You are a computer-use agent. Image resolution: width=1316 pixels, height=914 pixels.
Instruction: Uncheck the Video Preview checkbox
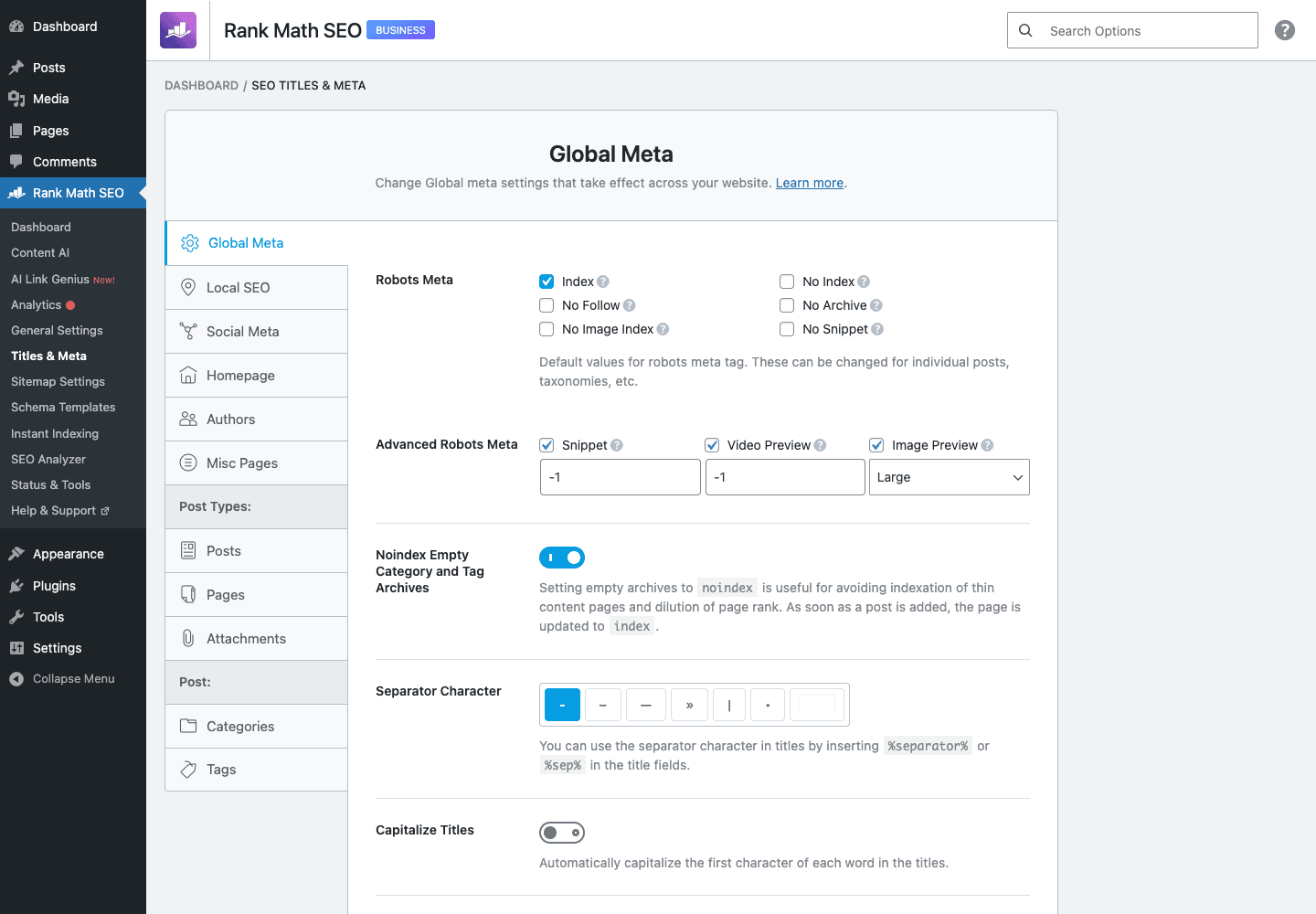(712, 445)
